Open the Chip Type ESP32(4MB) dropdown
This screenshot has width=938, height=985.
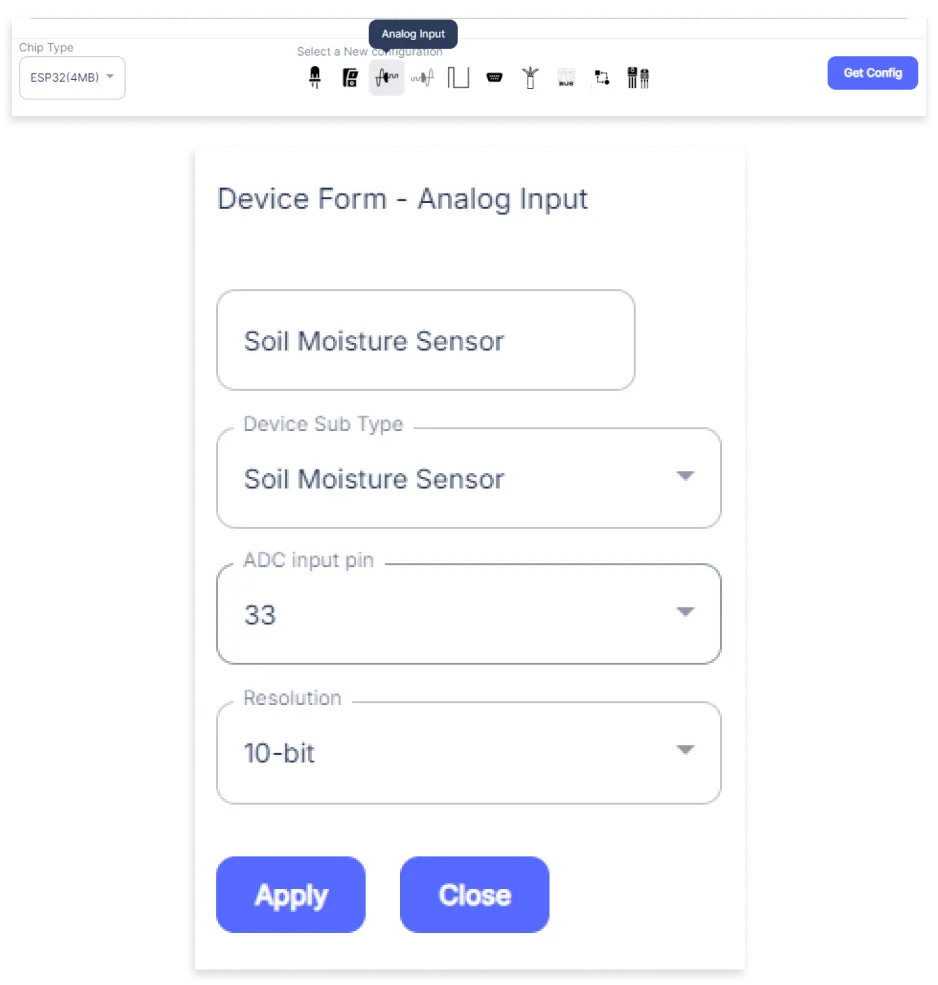(x=72, y=77)
